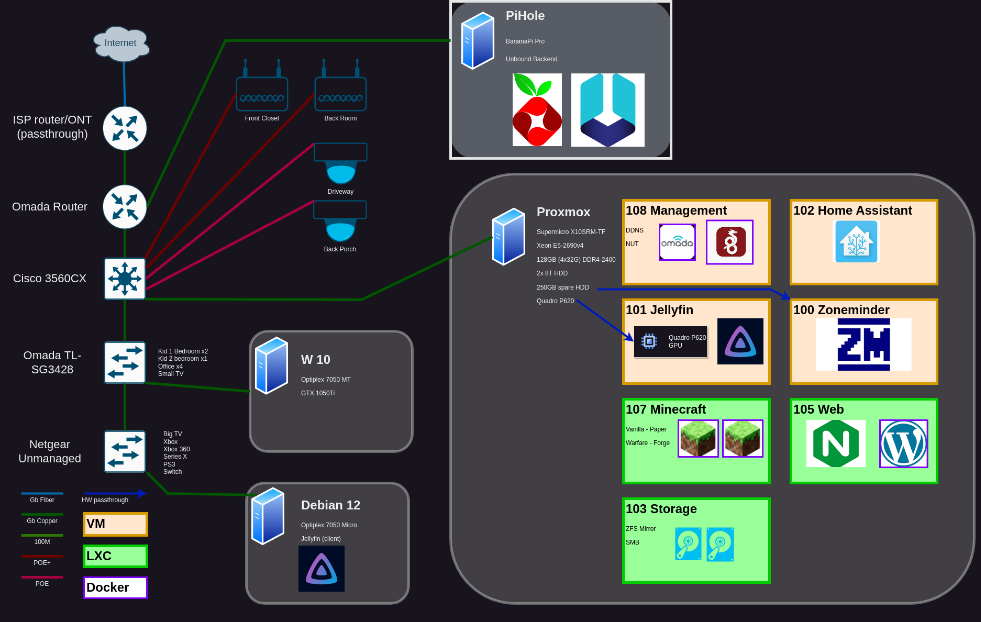Click the right disk icon in 103 Storage
The image size is (981, 622).
720,544
